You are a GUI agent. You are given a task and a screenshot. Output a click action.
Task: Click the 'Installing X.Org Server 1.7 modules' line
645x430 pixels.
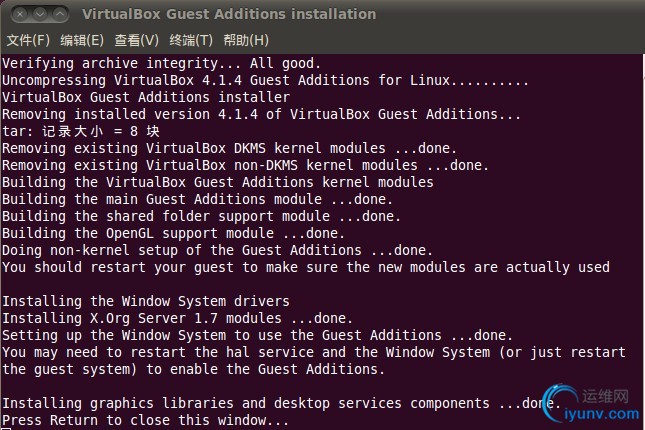pos(176,318)
